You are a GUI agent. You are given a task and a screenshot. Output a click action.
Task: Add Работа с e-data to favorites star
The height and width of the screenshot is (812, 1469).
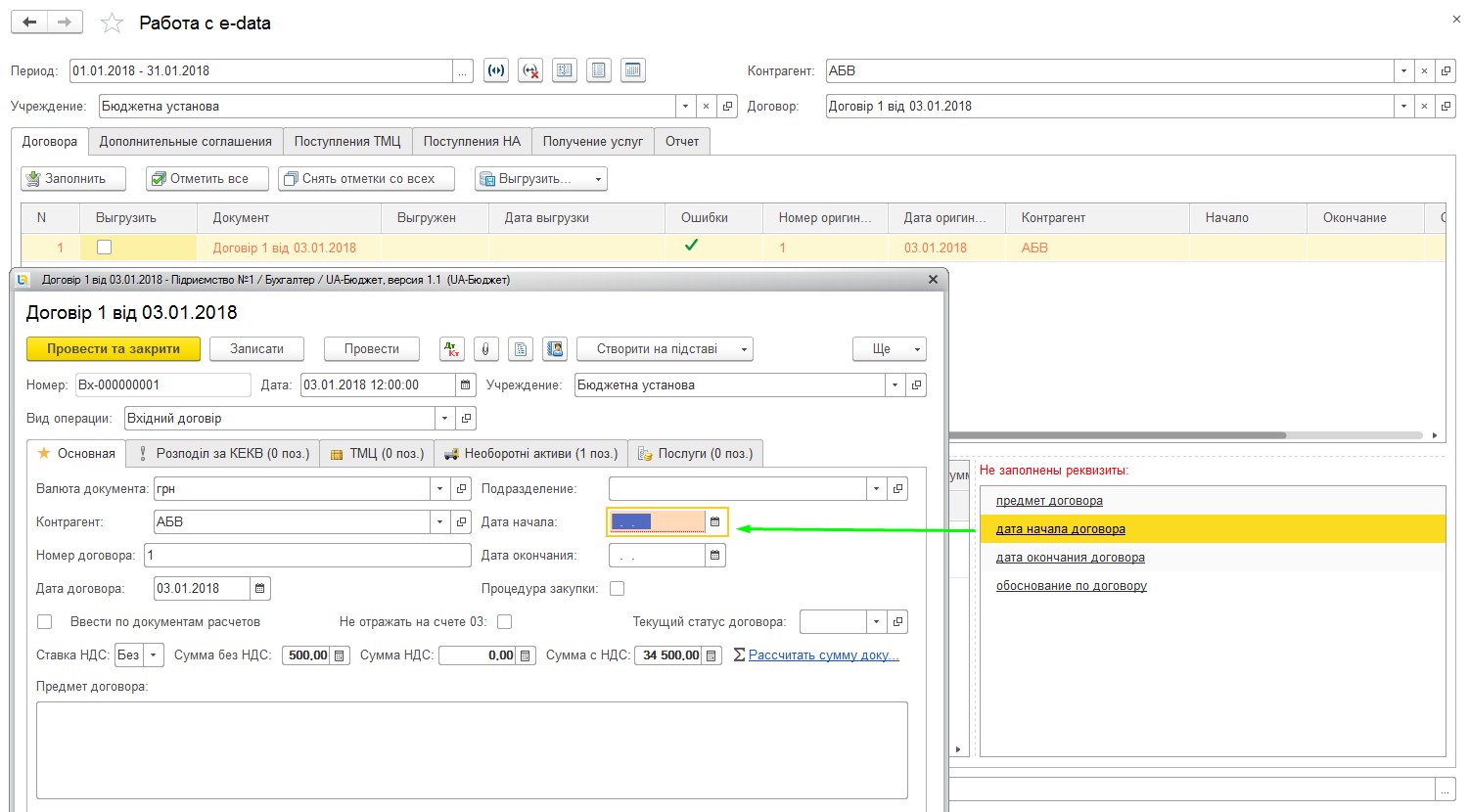(x=113, y=23)
